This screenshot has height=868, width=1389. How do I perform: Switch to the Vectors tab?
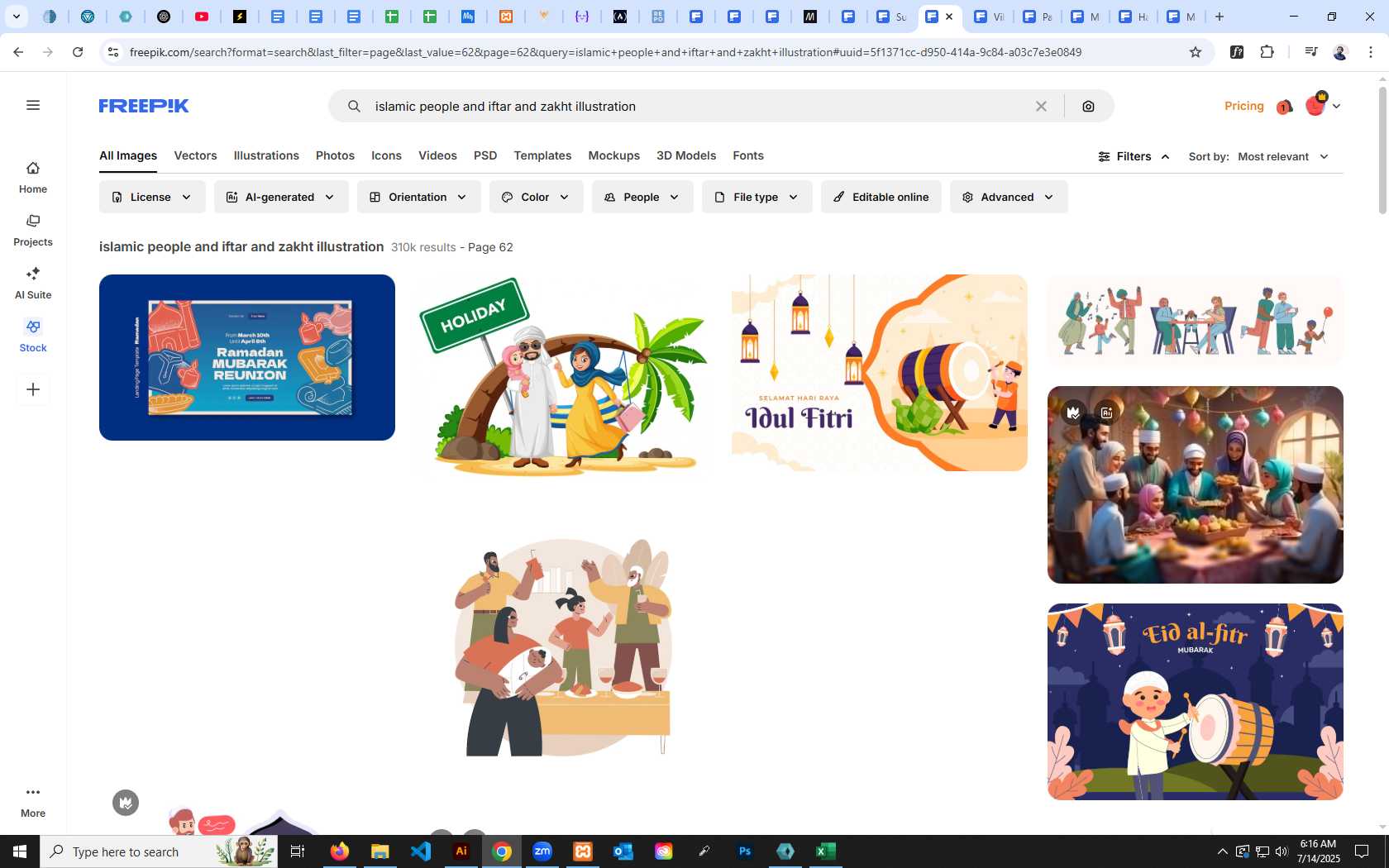click(x=195, y=155)
